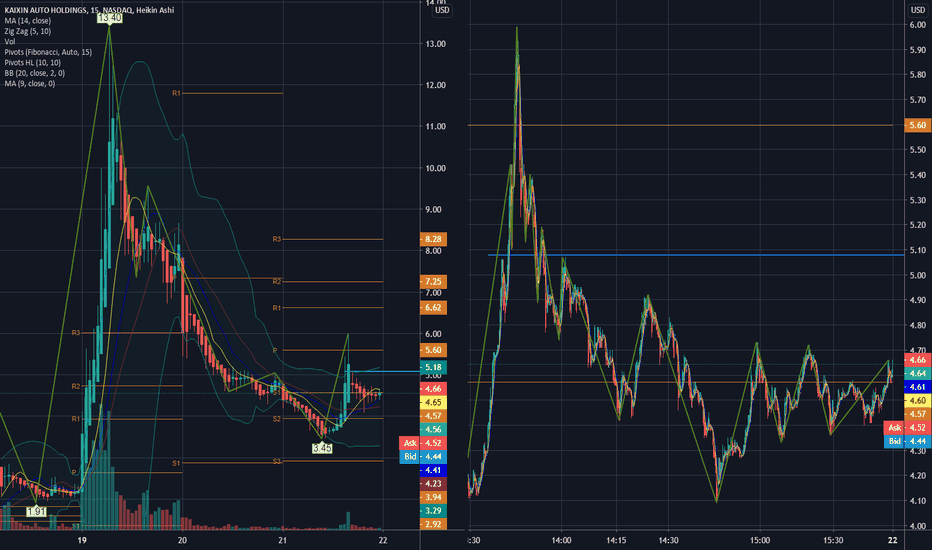Viewport: 932px width, 550px height.
Task: Click the 20 date on time axis
Action: [x=182, y=540]
